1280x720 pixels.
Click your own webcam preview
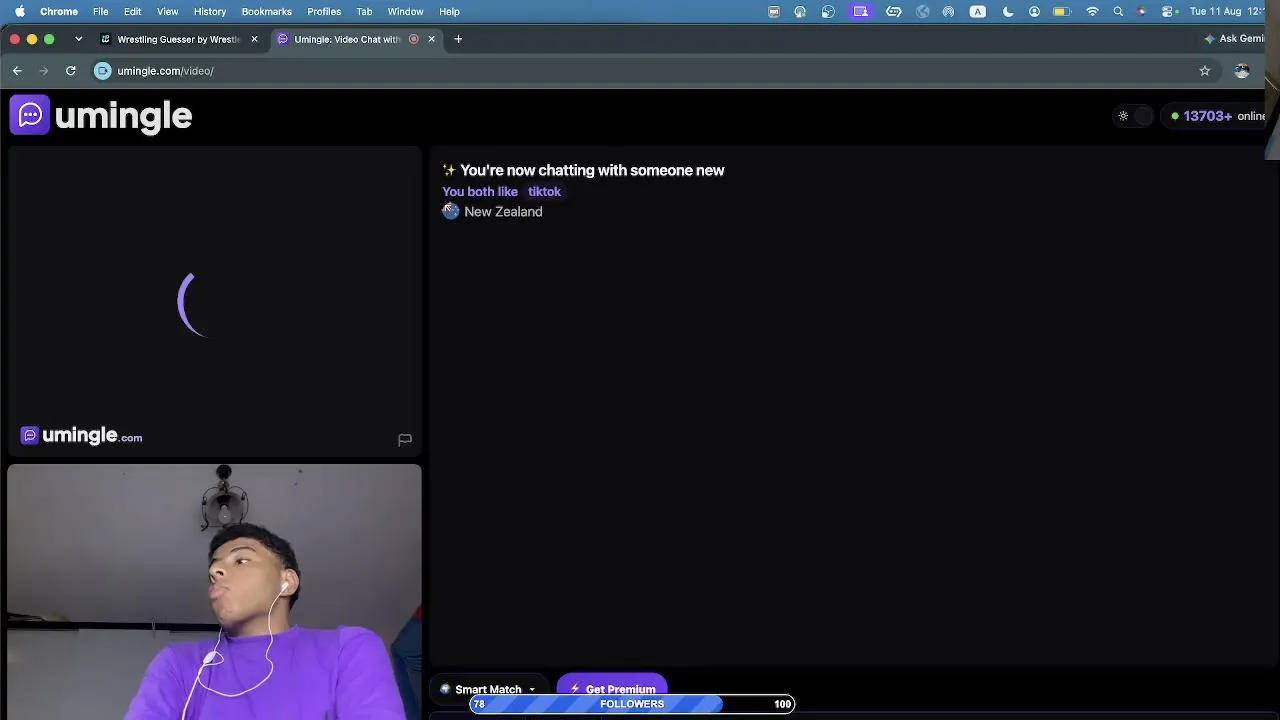tap(214, 591)
